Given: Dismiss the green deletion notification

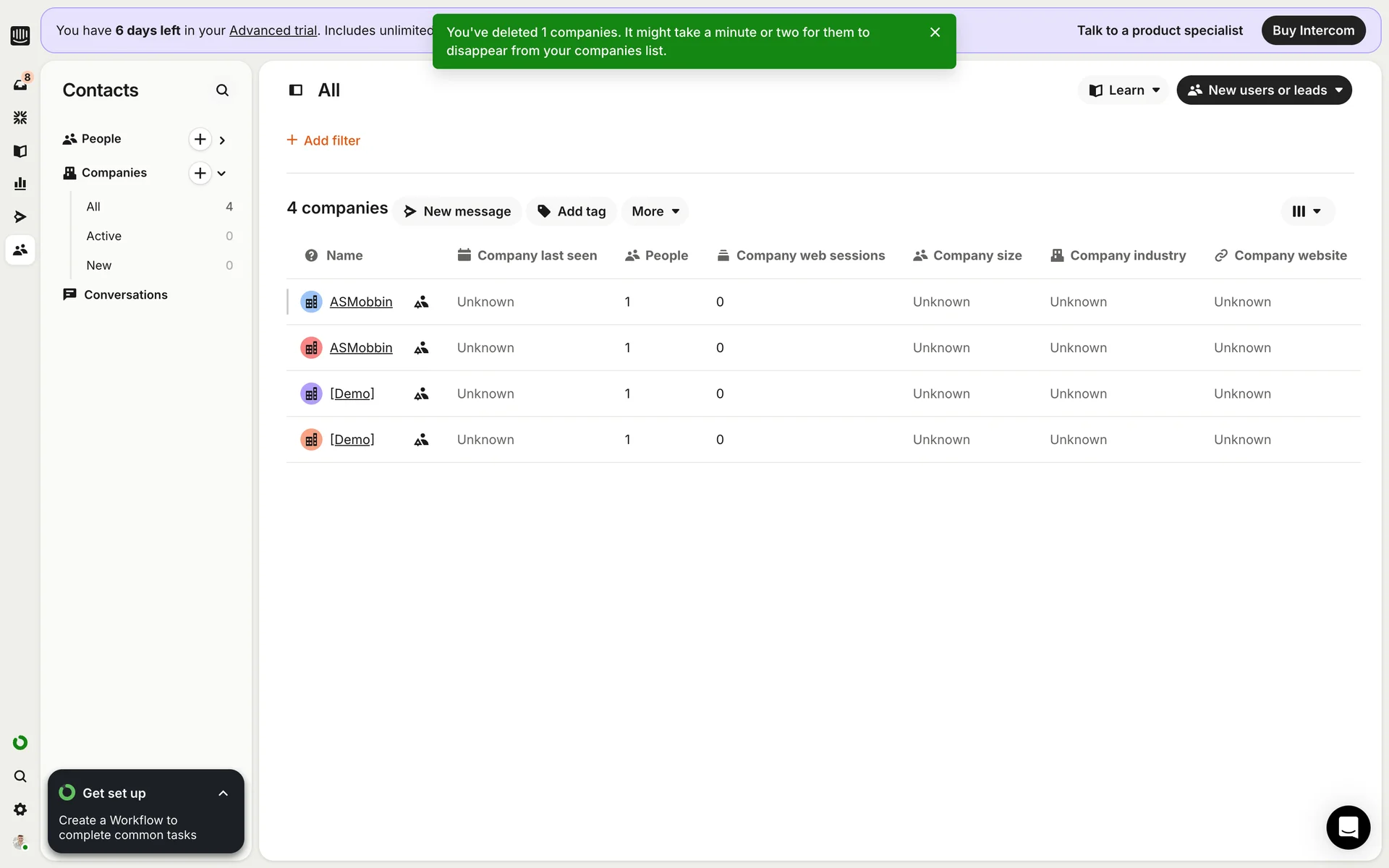Looking at the screenshot, I should [x=935, y=33].
